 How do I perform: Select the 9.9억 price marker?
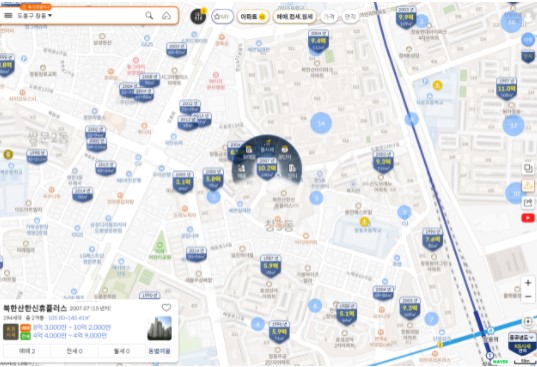406,17
